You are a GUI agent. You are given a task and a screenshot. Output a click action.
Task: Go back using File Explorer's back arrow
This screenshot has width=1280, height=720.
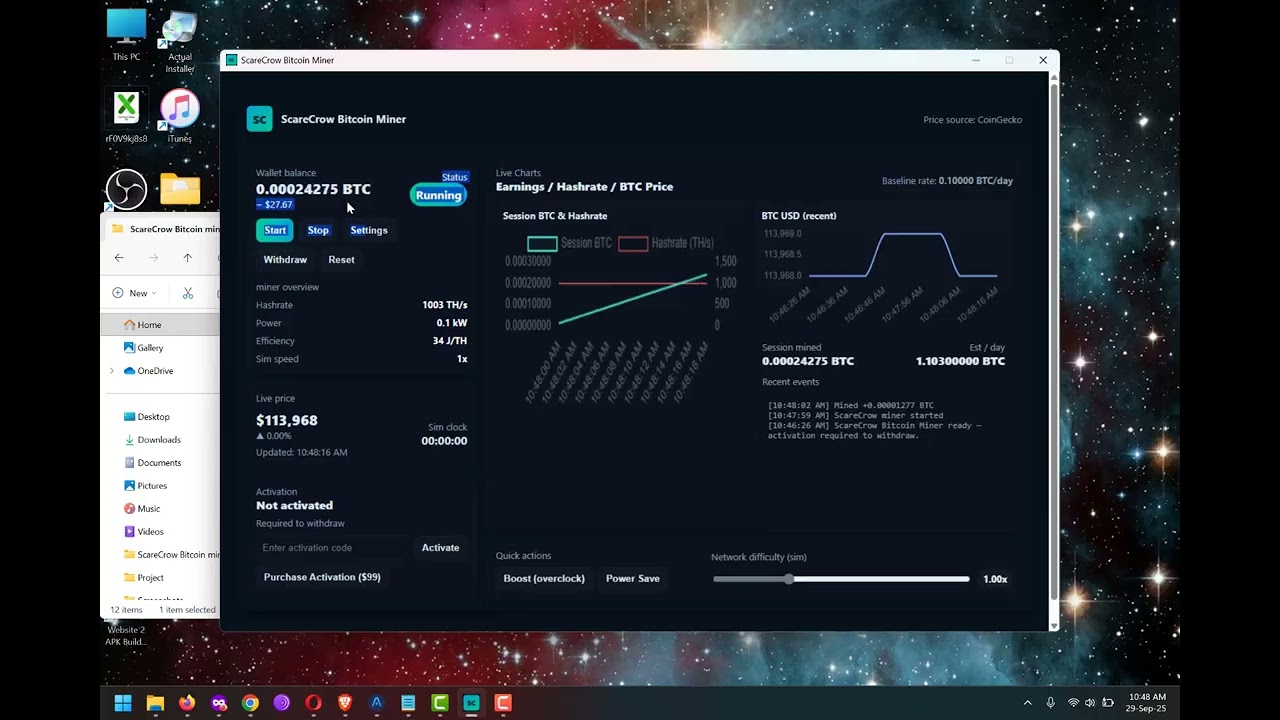click(x=119, y=258)
